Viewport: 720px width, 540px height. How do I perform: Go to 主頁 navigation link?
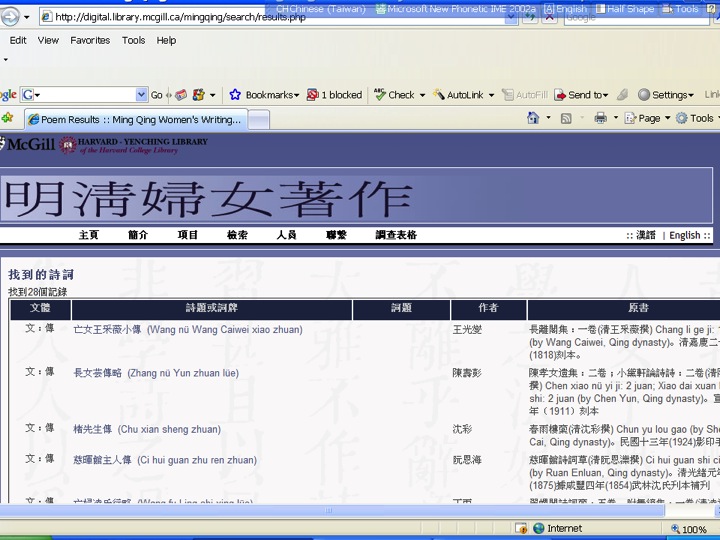pos(89,235)
